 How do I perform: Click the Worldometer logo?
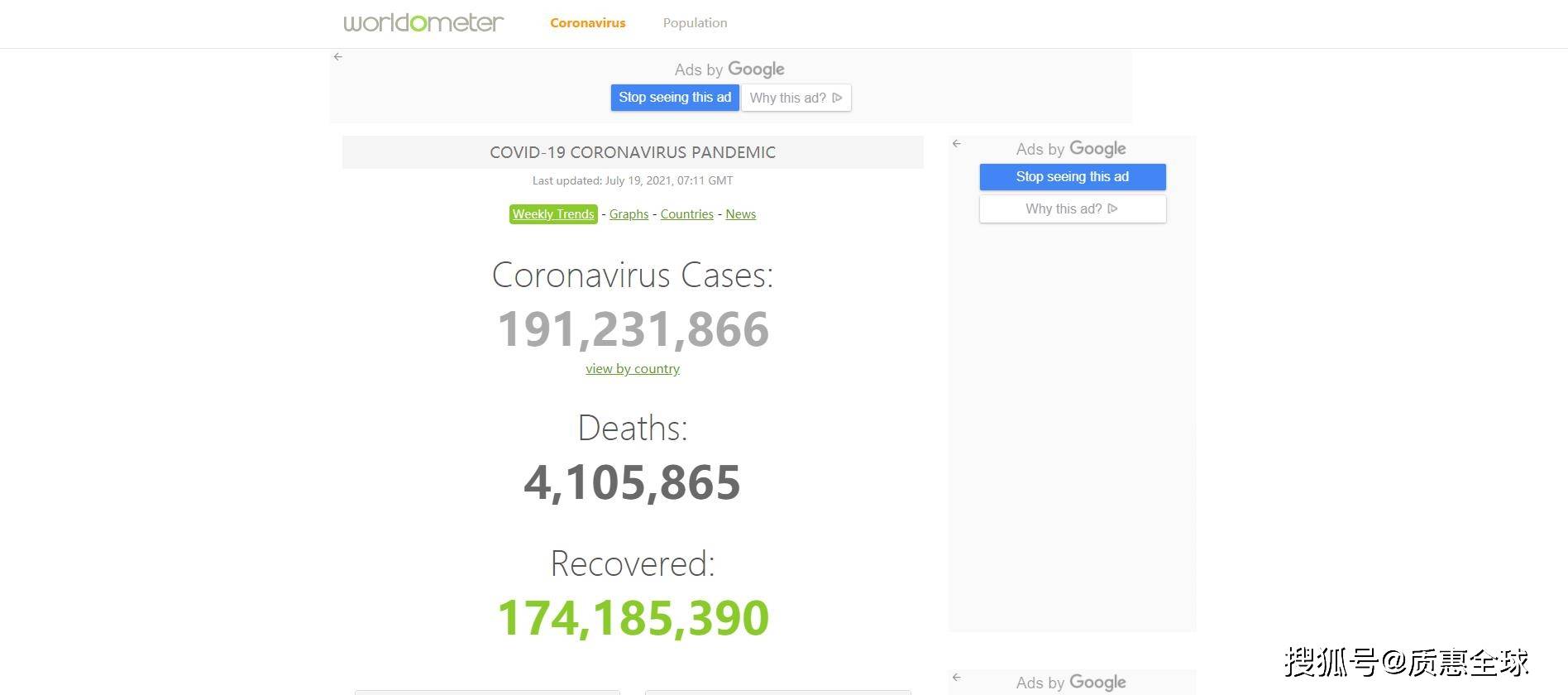click(x=423, y=22)
